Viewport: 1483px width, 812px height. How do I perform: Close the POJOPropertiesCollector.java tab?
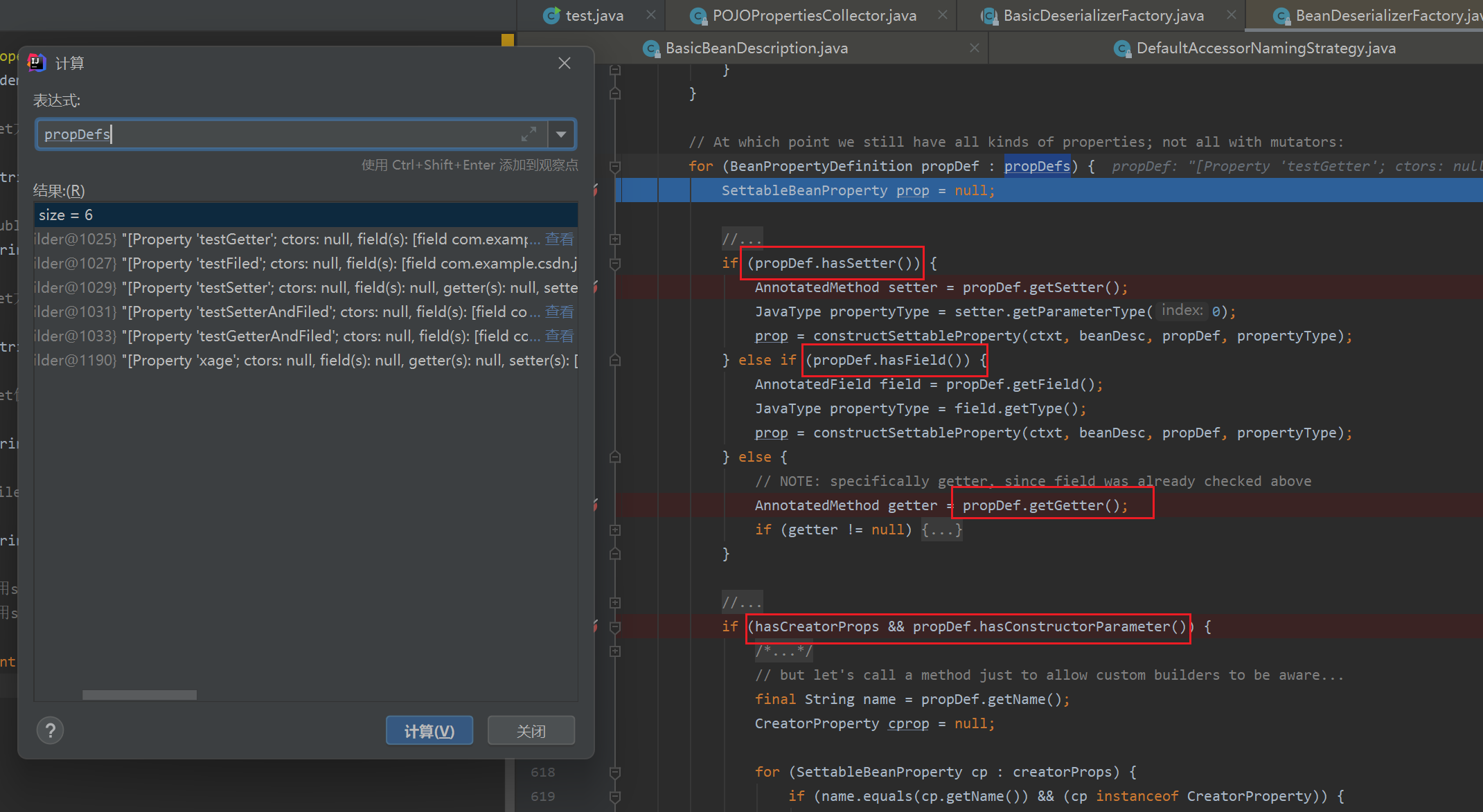coord(943,15)
